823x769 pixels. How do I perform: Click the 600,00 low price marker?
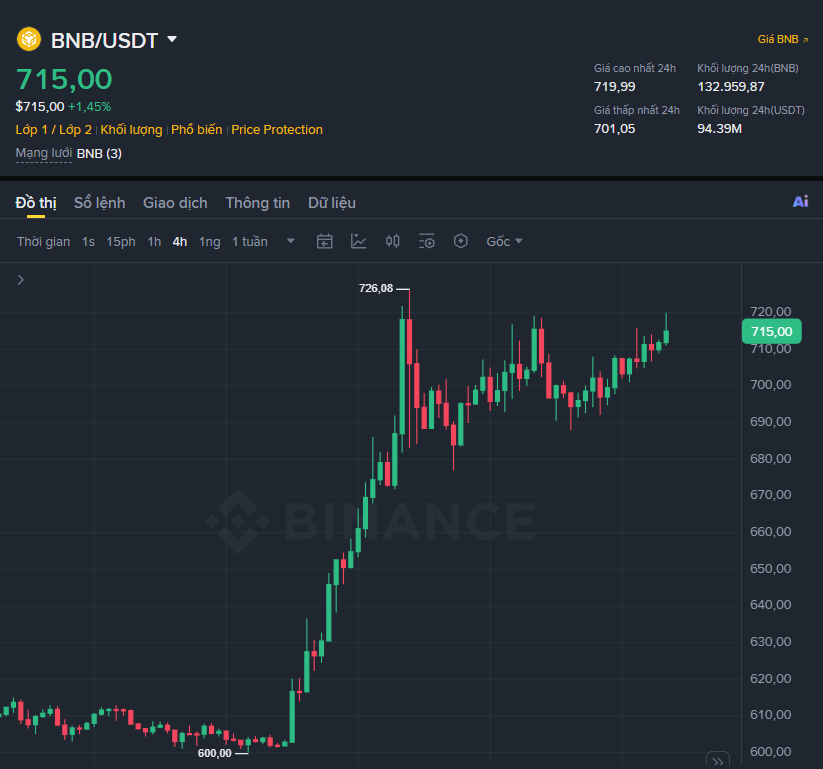pyautogui.click(x=214, y=753)
